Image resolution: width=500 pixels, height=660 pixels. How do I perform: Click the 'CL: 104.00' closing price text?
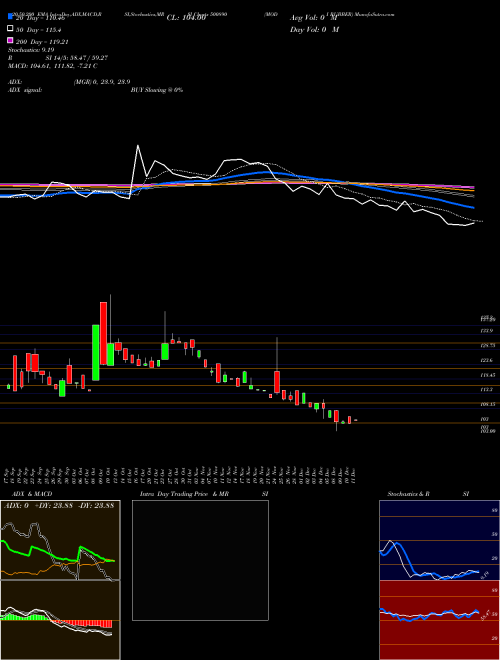pyautogui.click(x=186, y=18)
